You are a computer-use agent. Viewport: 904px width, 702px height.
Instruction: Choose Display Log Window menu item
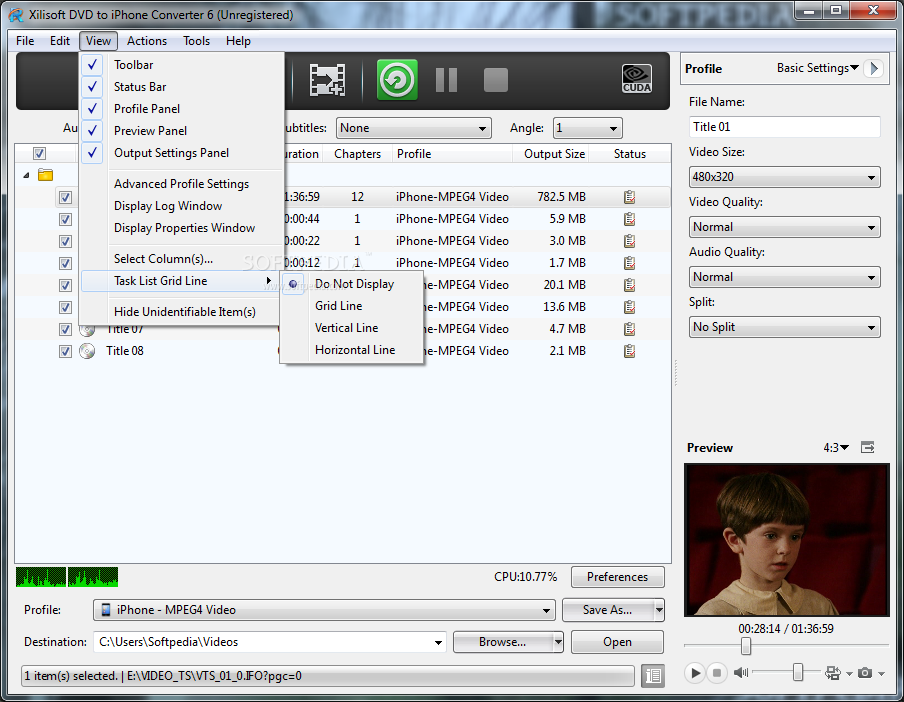point(181,206)
